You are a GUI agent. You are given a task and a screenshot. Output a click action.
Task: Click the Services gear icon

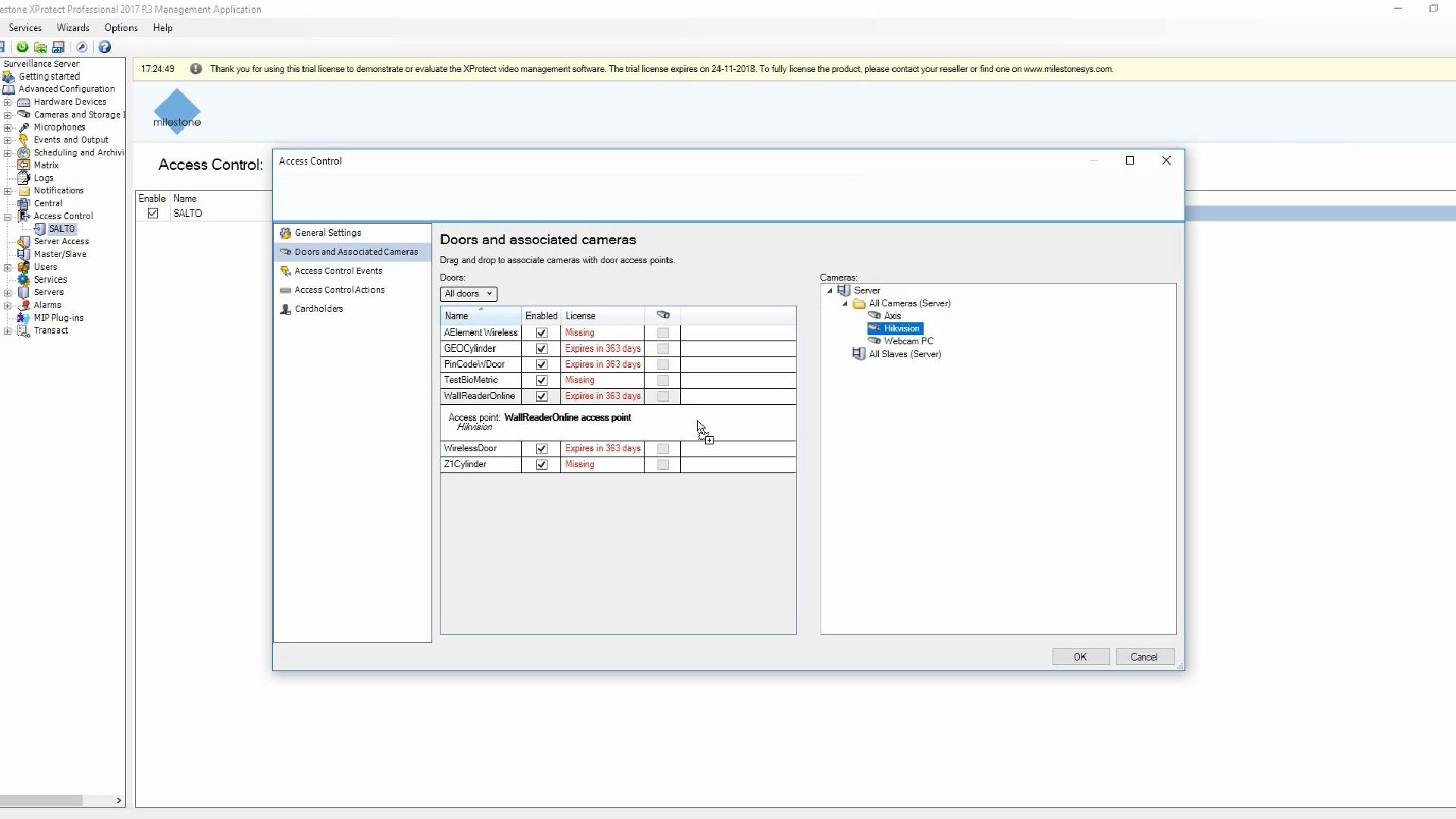pyautogui.click(x=24, y=280)
